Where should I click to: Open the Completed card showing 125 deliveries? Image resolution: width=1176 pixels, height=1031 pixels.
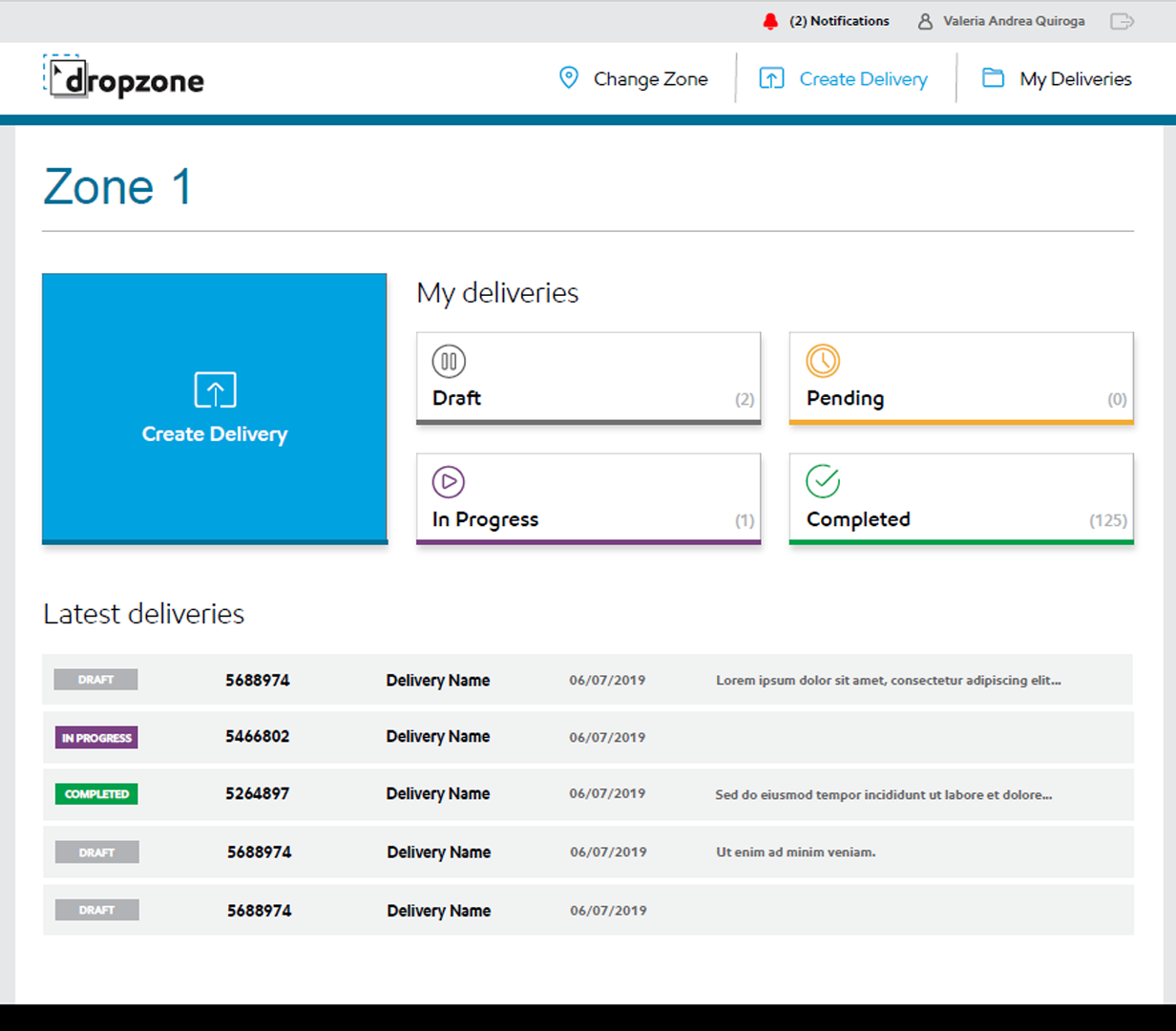pos(960,497)
